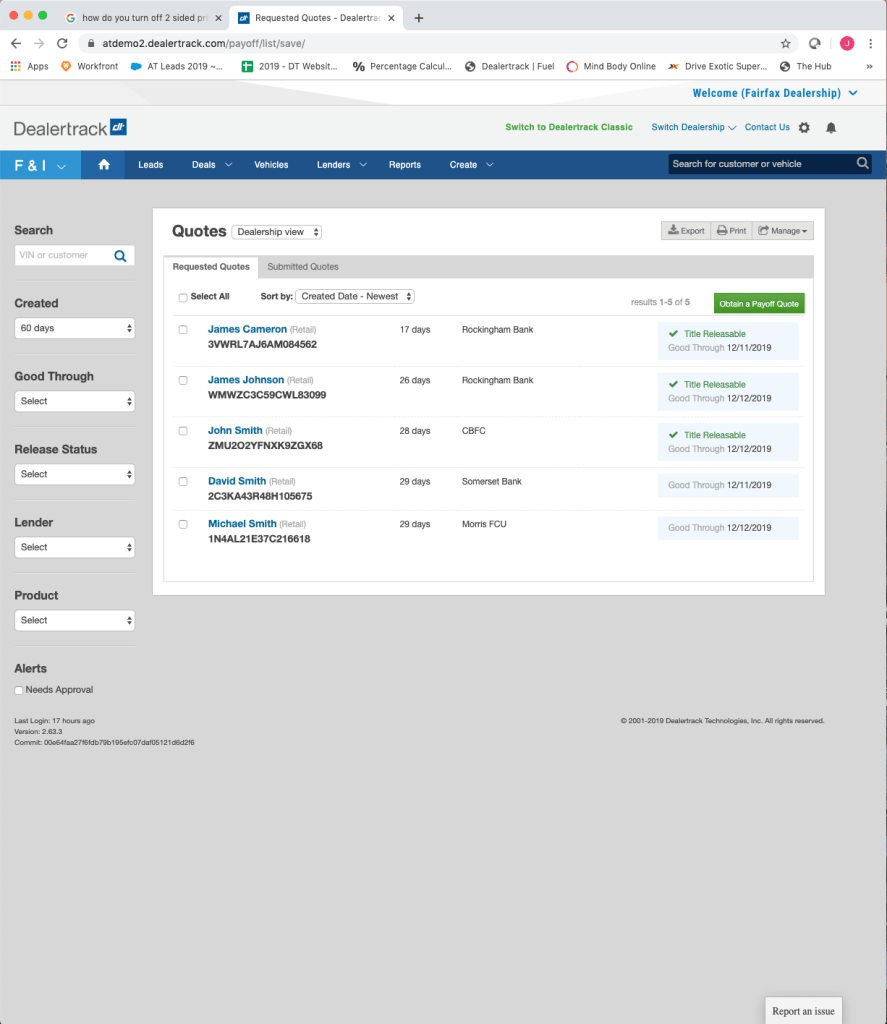887x1024 pixels.
Task: Open the Apps bookmarks shortcut
Action: pyautogui.click(x=29, y=67)
